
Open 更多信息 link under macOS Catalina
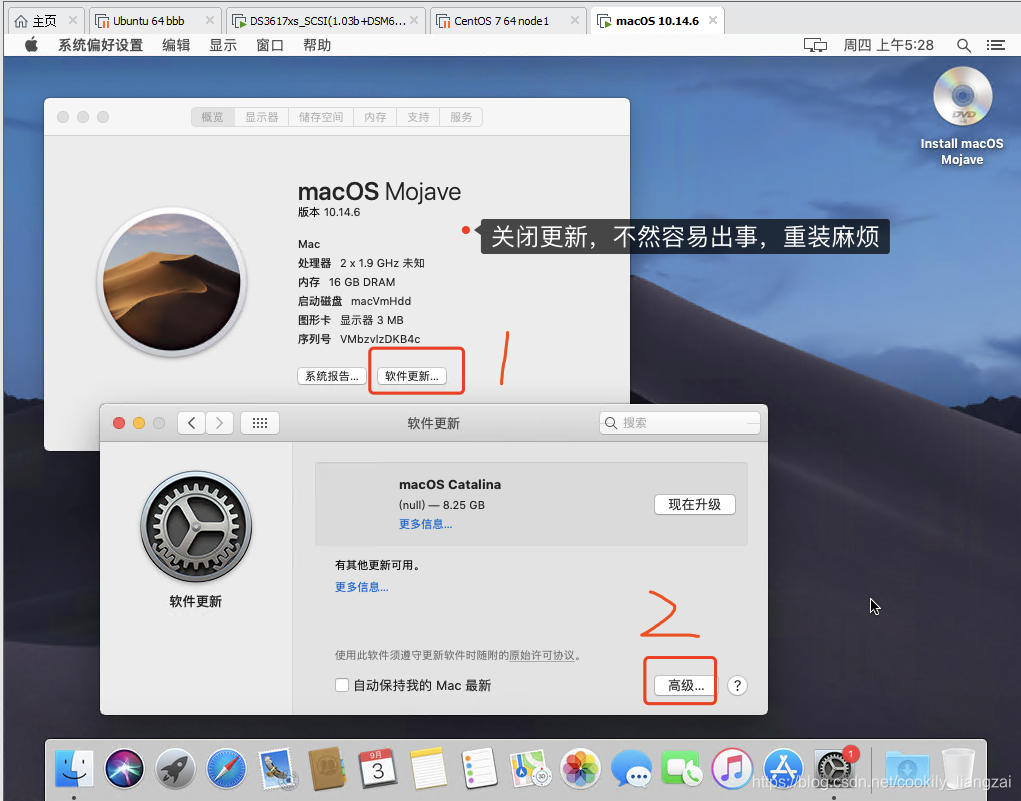[425, 524]
